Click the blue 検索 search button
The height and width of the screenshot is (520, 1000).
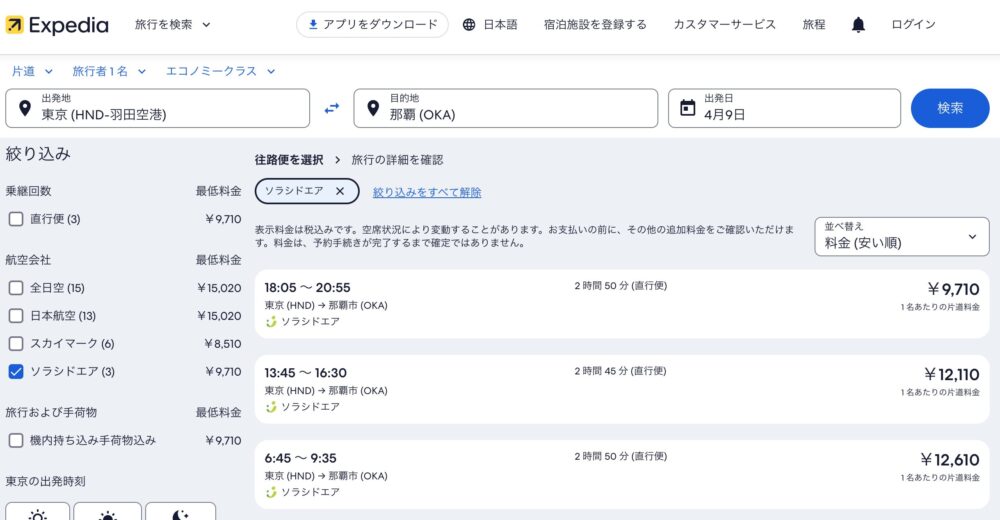coord(950,108)
